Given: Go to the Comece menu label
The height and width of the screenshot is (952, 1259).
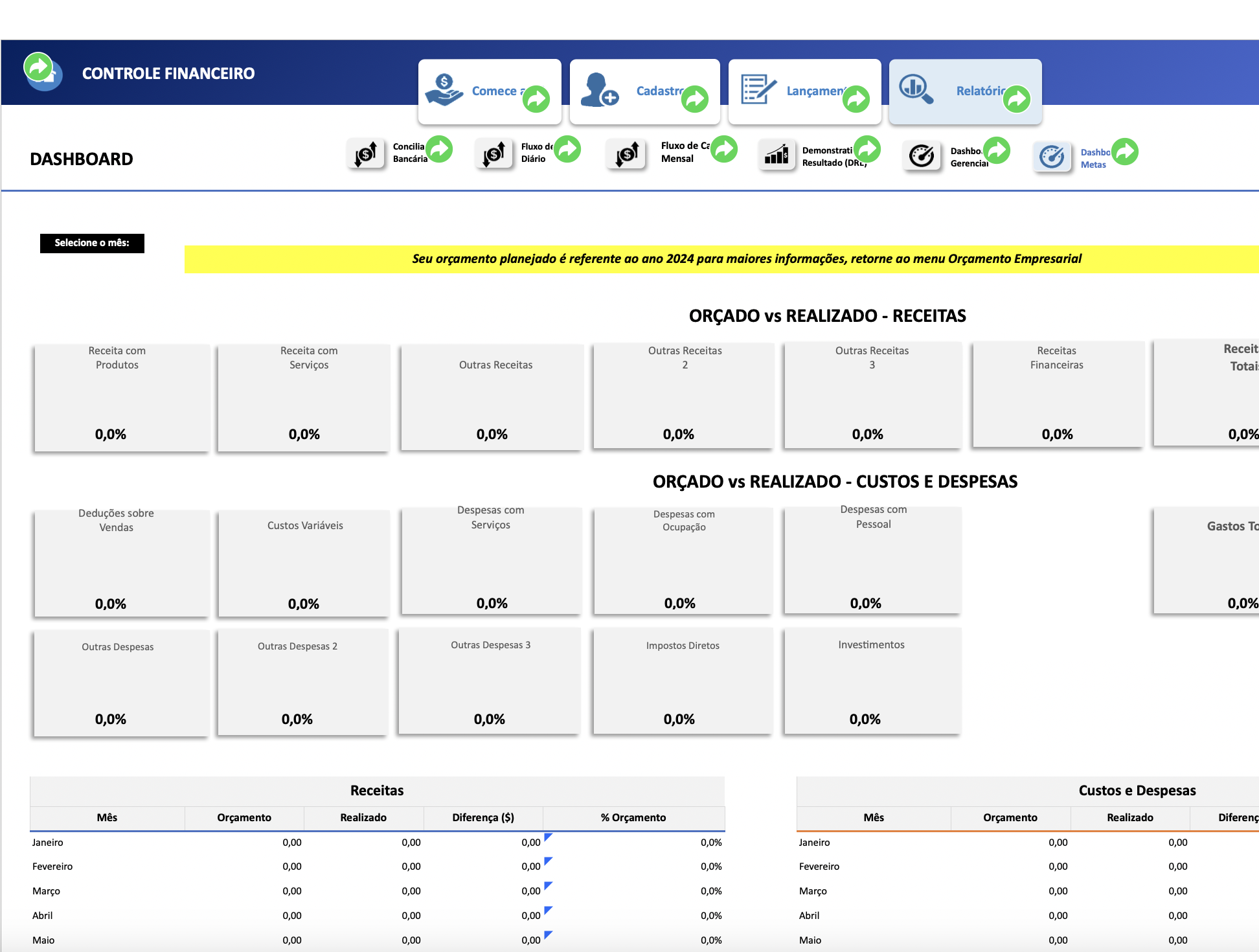Looking at the screenshot, I should click(497, 91).
